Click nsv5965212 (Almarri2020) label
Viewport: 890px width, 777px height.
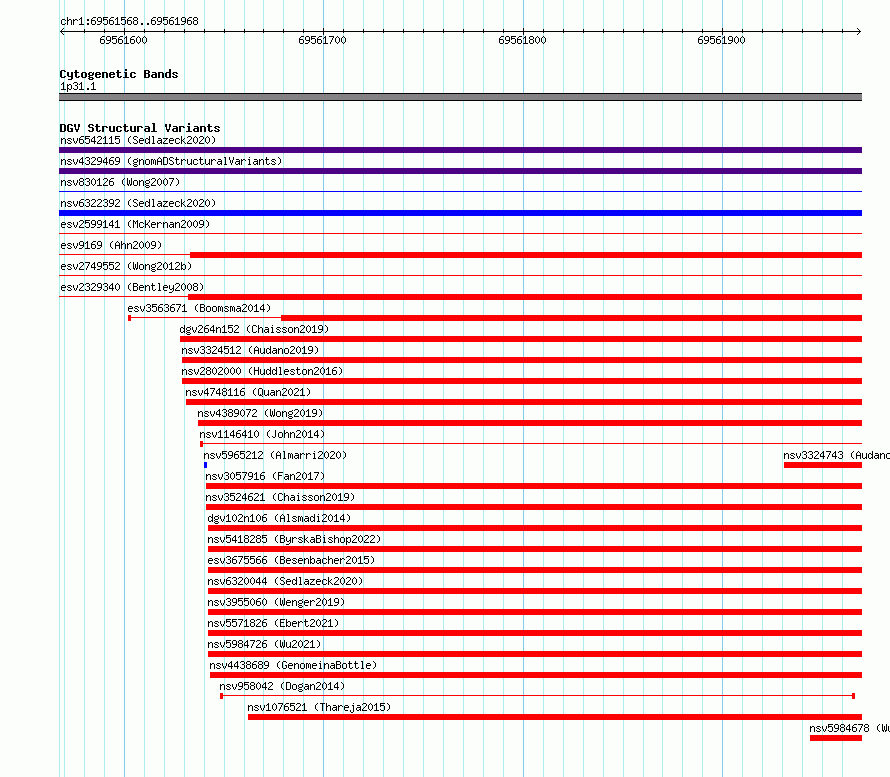[275, 455]
